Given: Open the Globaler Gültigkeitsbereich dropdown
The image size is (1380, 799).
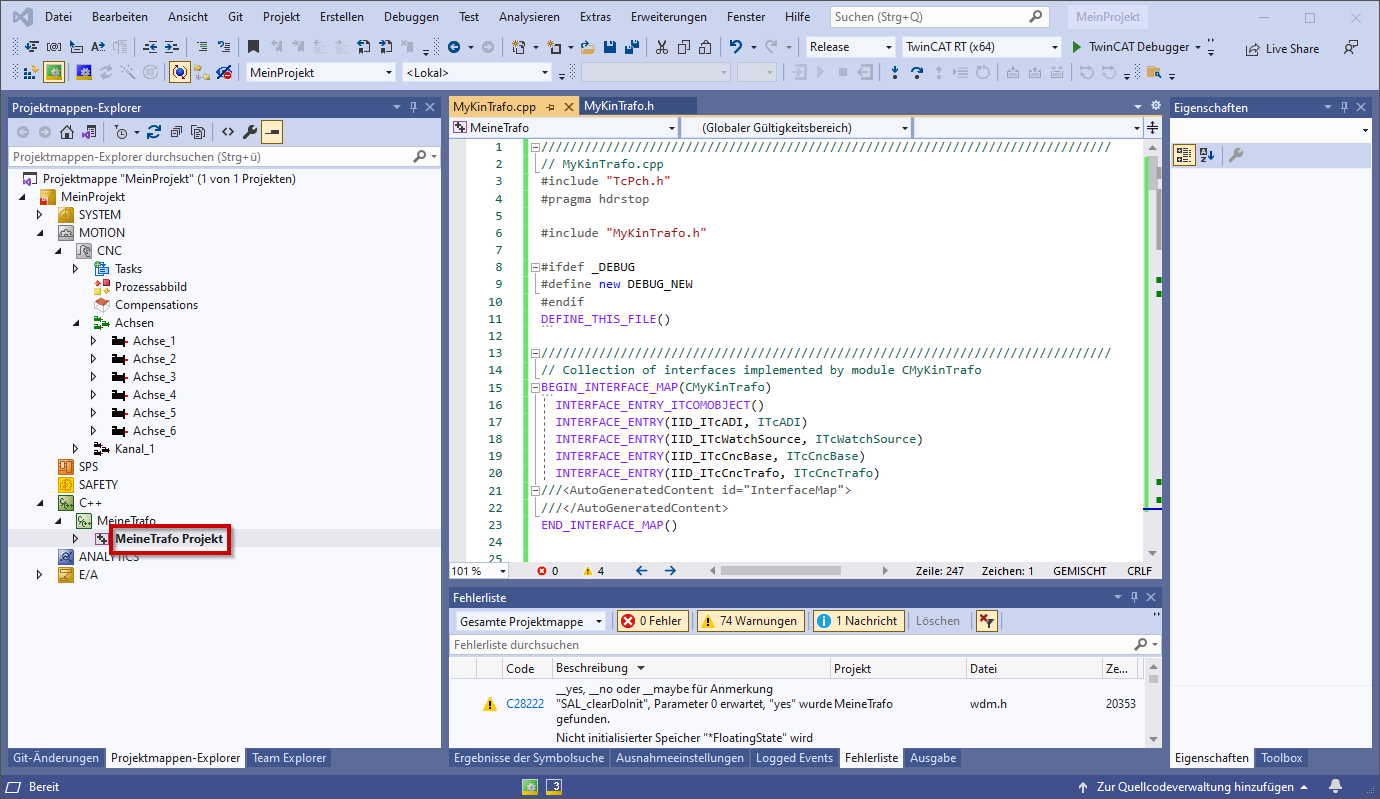Looking at the screenshot, I should (796, 128).
